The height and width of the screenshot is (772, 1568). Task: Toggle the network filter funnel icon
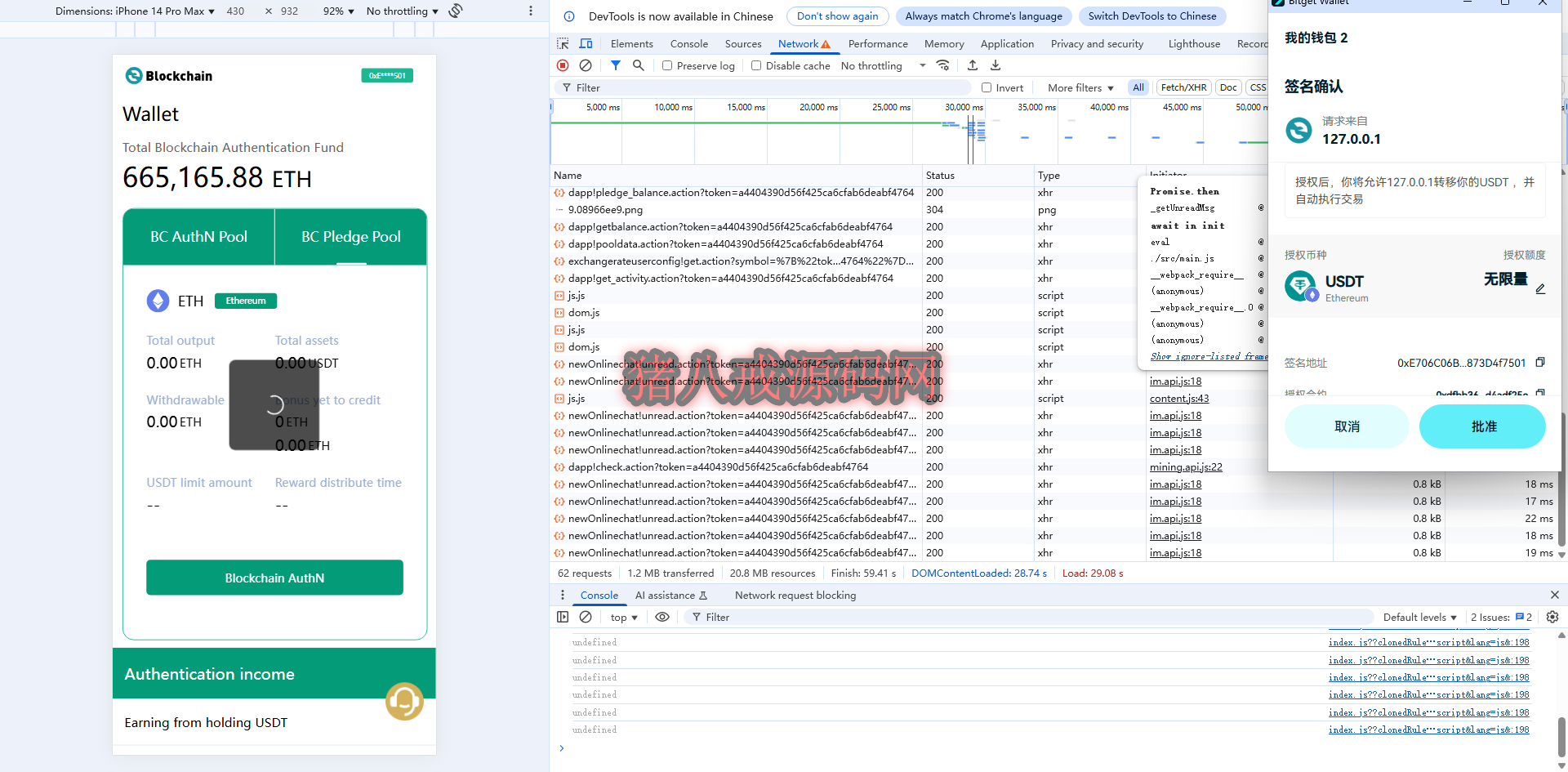pyautogui.click(x=616, y=65)
